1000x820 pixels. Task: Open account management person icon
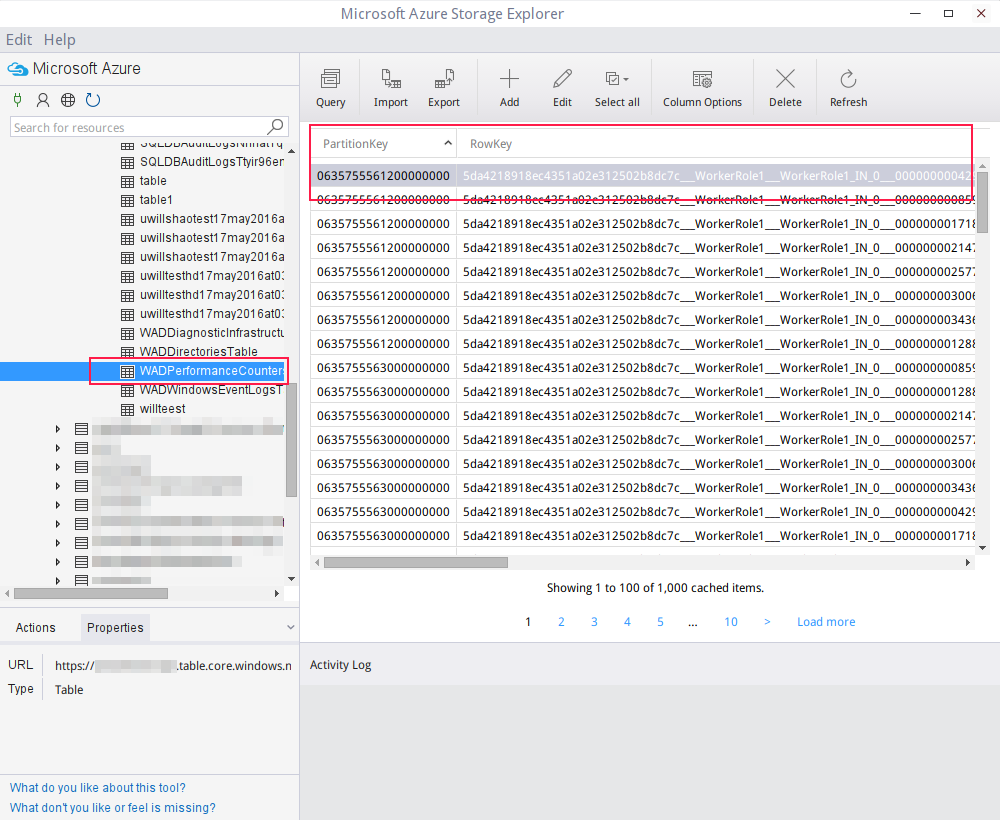pyautogui.click(x=43, y=99)
